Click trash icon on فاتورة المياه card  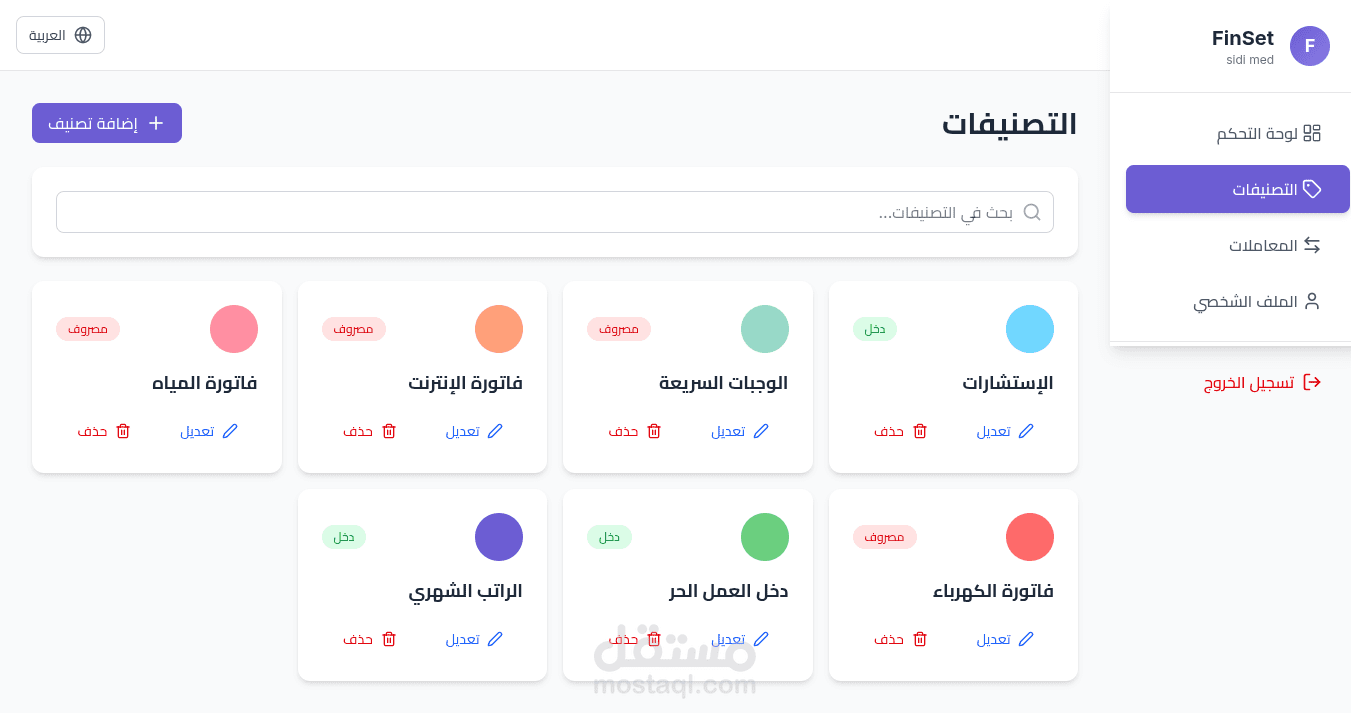(x=123, y=431)
